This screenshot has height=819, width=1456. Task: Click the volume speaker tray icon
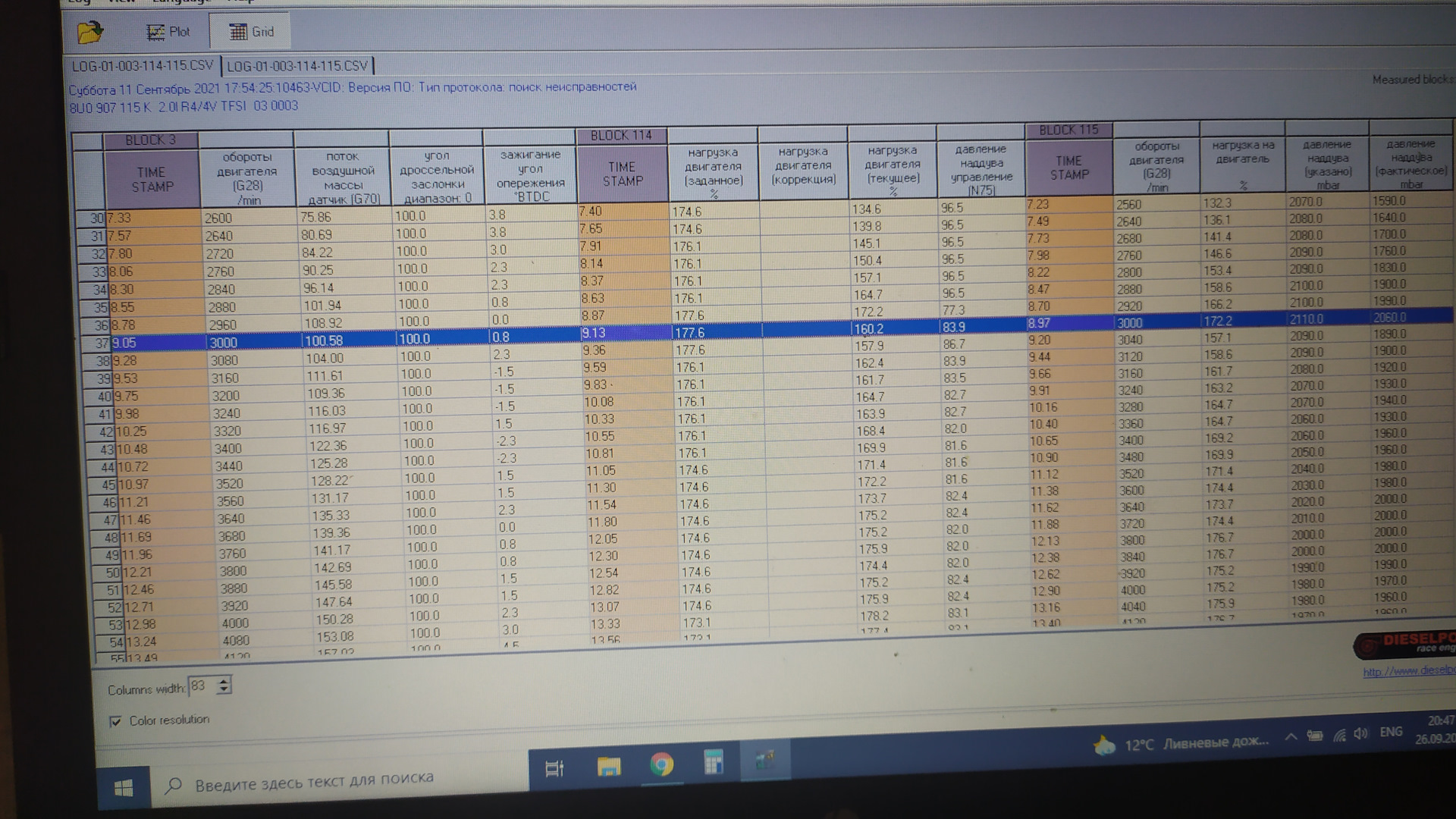click(x=1360, y=733)
